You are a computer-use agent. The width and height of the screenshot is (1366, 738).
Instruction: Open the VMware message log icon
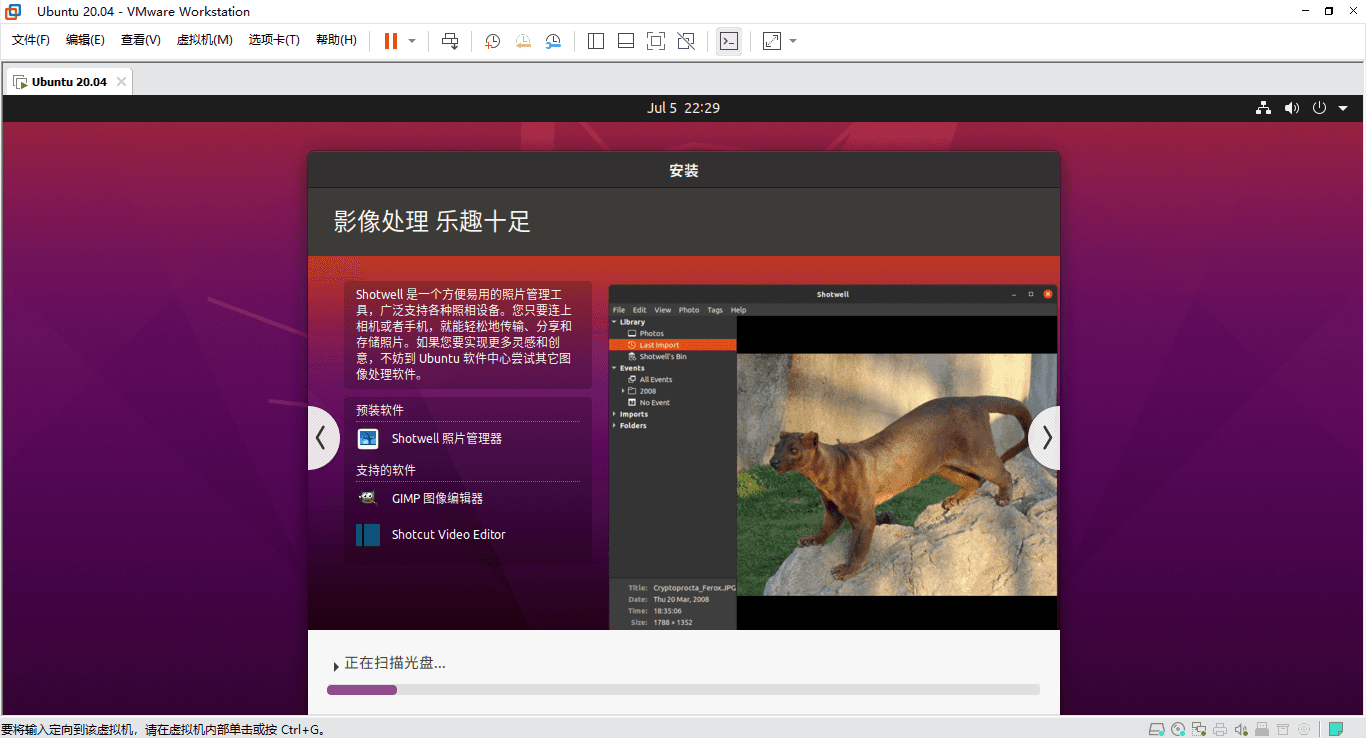(1336, 729)
